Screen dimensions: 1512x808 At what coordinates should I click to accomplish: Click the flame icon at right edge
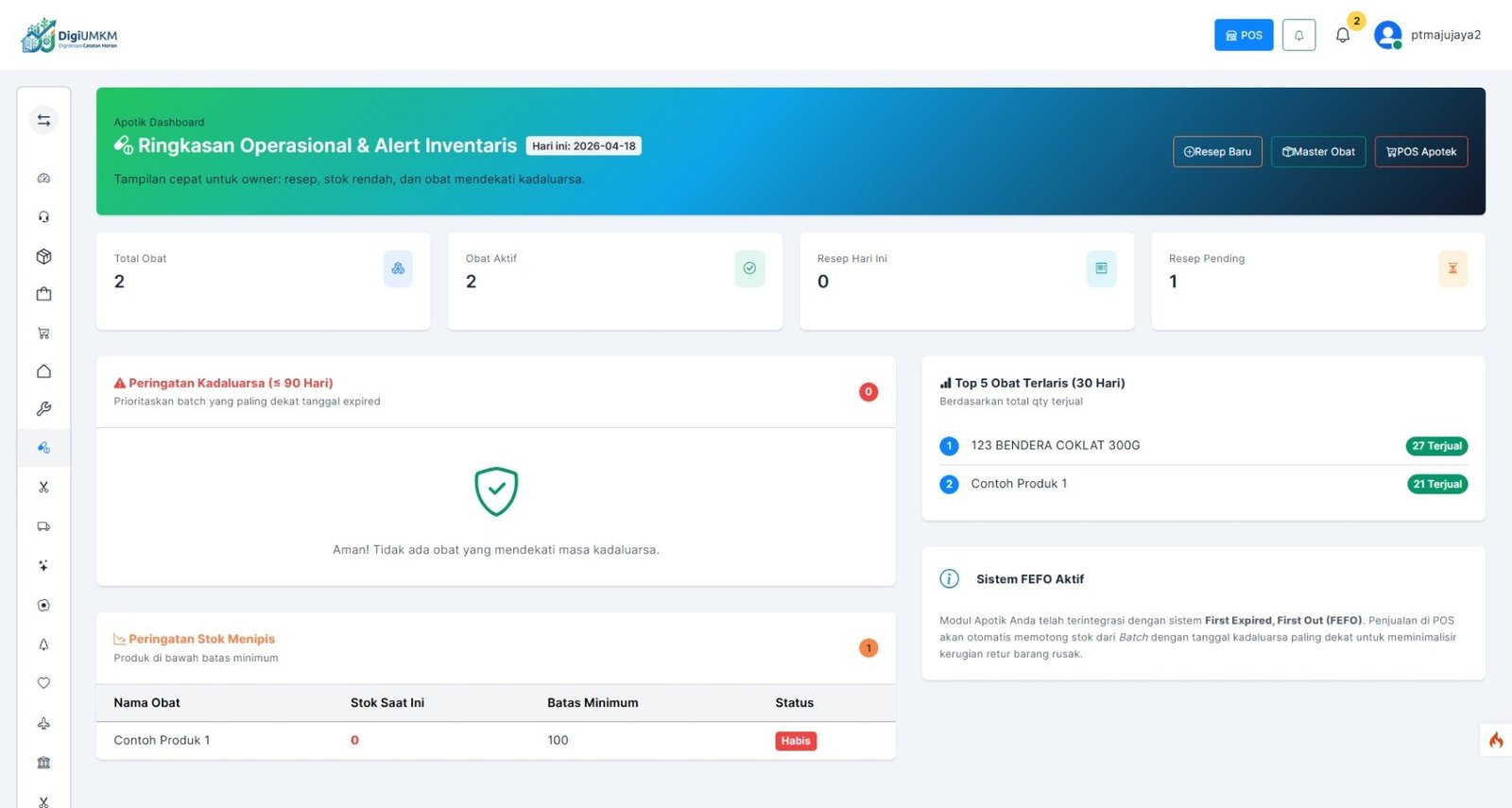(1496, 740)
